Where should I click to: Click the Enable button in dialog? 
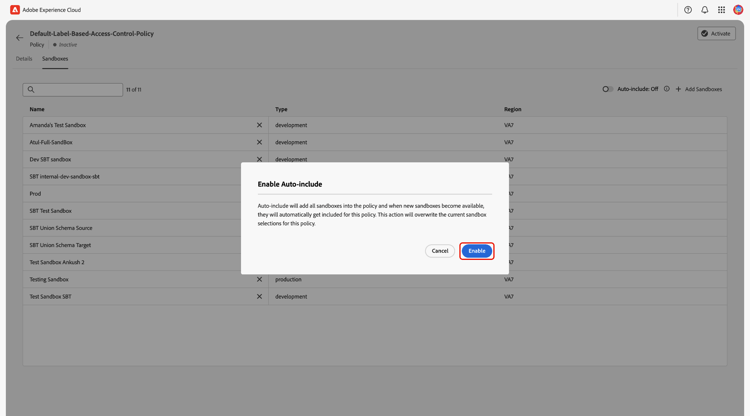pyautogui.click(x=476, y=251)
